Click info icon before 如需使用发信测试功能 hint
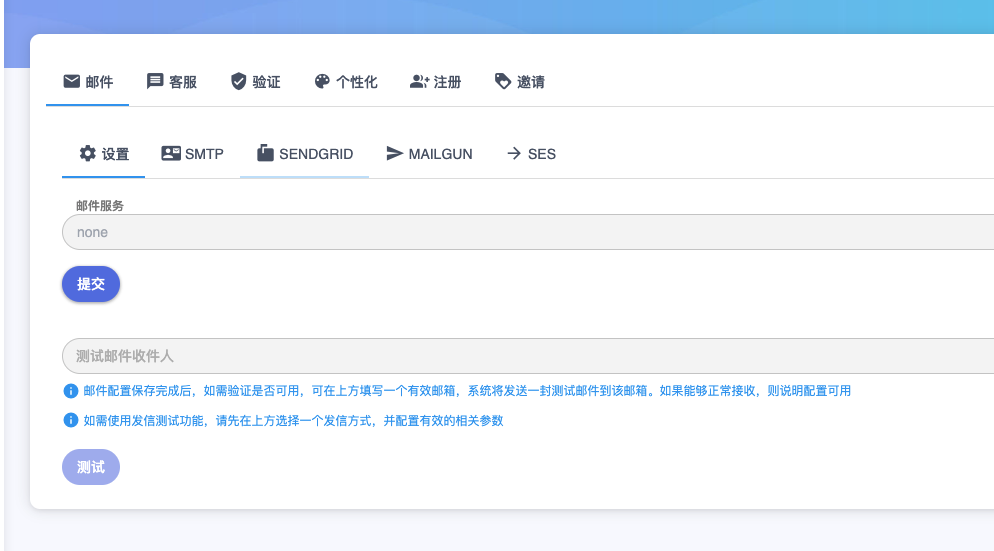Image resolution: width=994 pixels, height=551 pixels. [x=71, y=420]
